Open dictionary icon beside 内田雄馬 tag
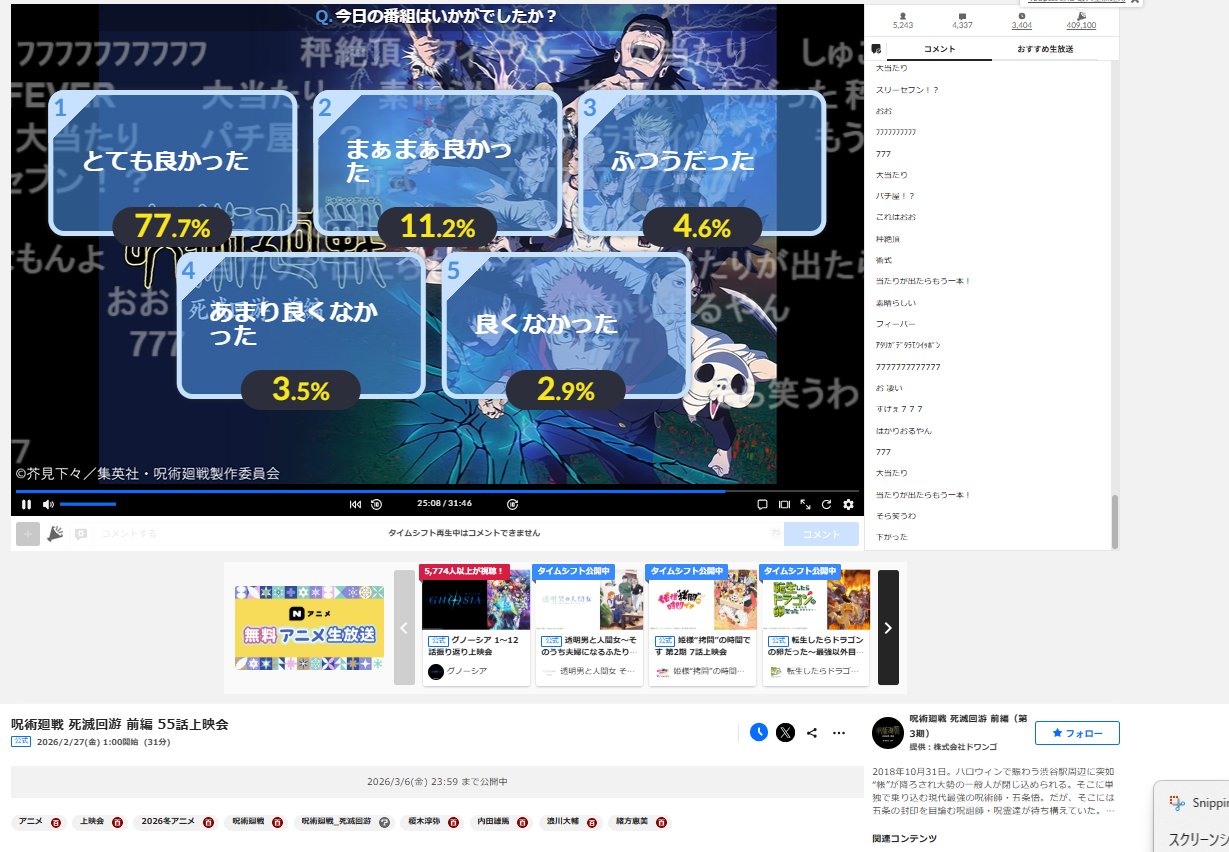 tap(522, 822)
